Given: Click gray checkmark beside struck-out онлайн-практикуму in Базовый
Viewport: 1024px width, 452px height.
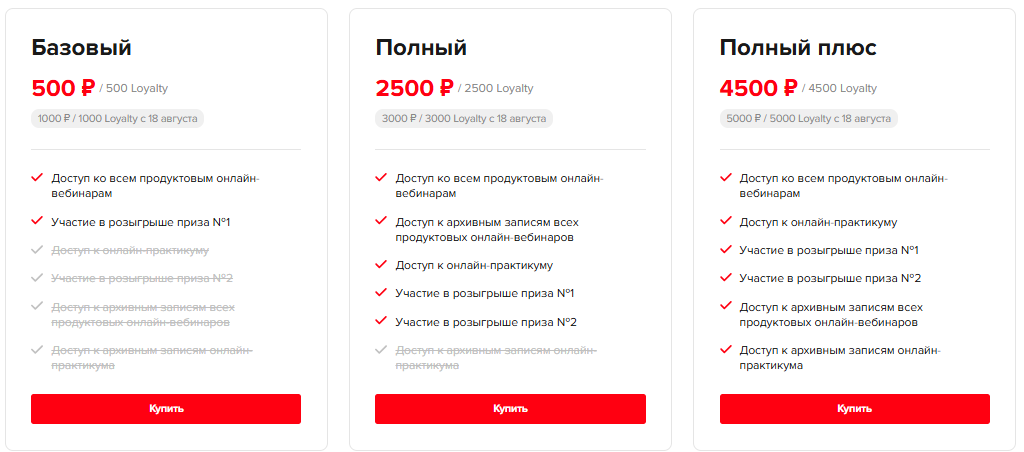Looking at the screenshot, I should click(x=37, y=250).
